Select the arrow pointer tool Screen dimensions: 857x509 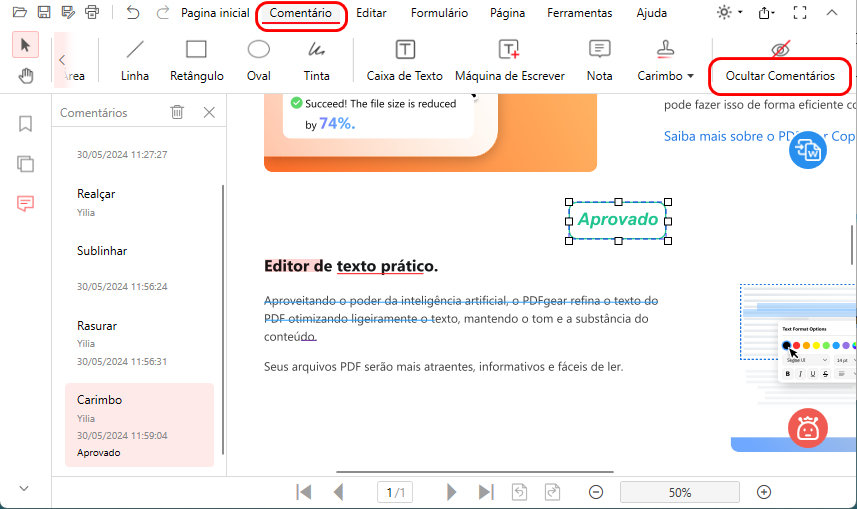click(25, 45)
